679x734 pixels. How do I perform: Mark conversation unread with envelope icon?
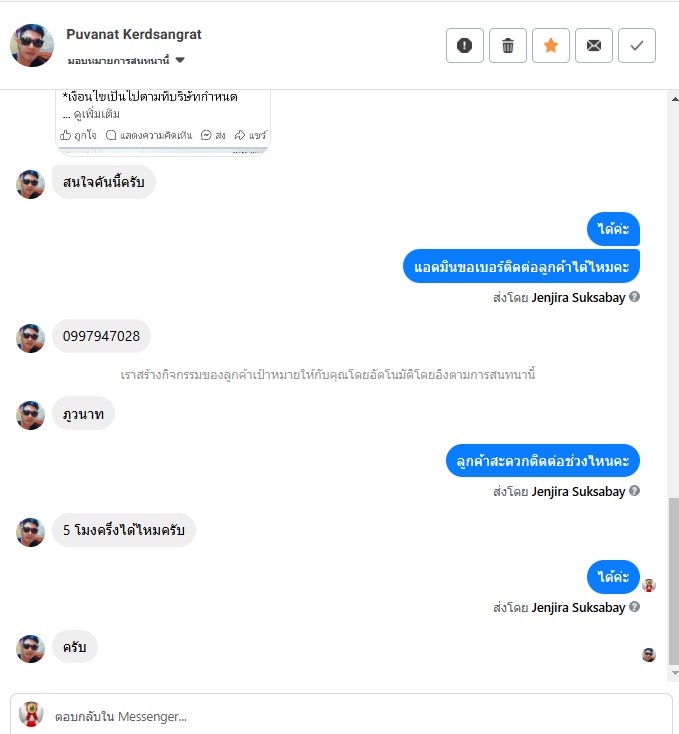(x=594, y=45)
